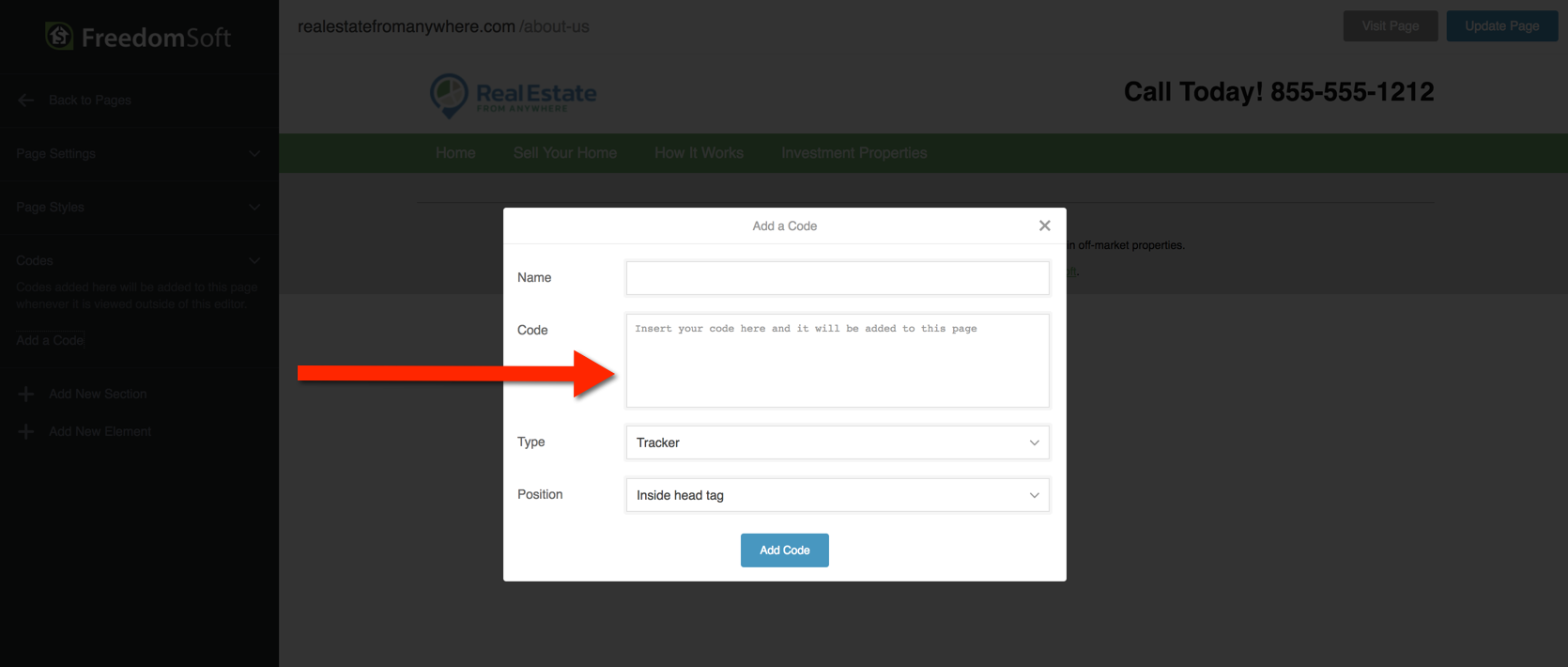Click the Type field label
Image resolution: width=1568 pixels, height=667 pixels.
click(531, 442)
